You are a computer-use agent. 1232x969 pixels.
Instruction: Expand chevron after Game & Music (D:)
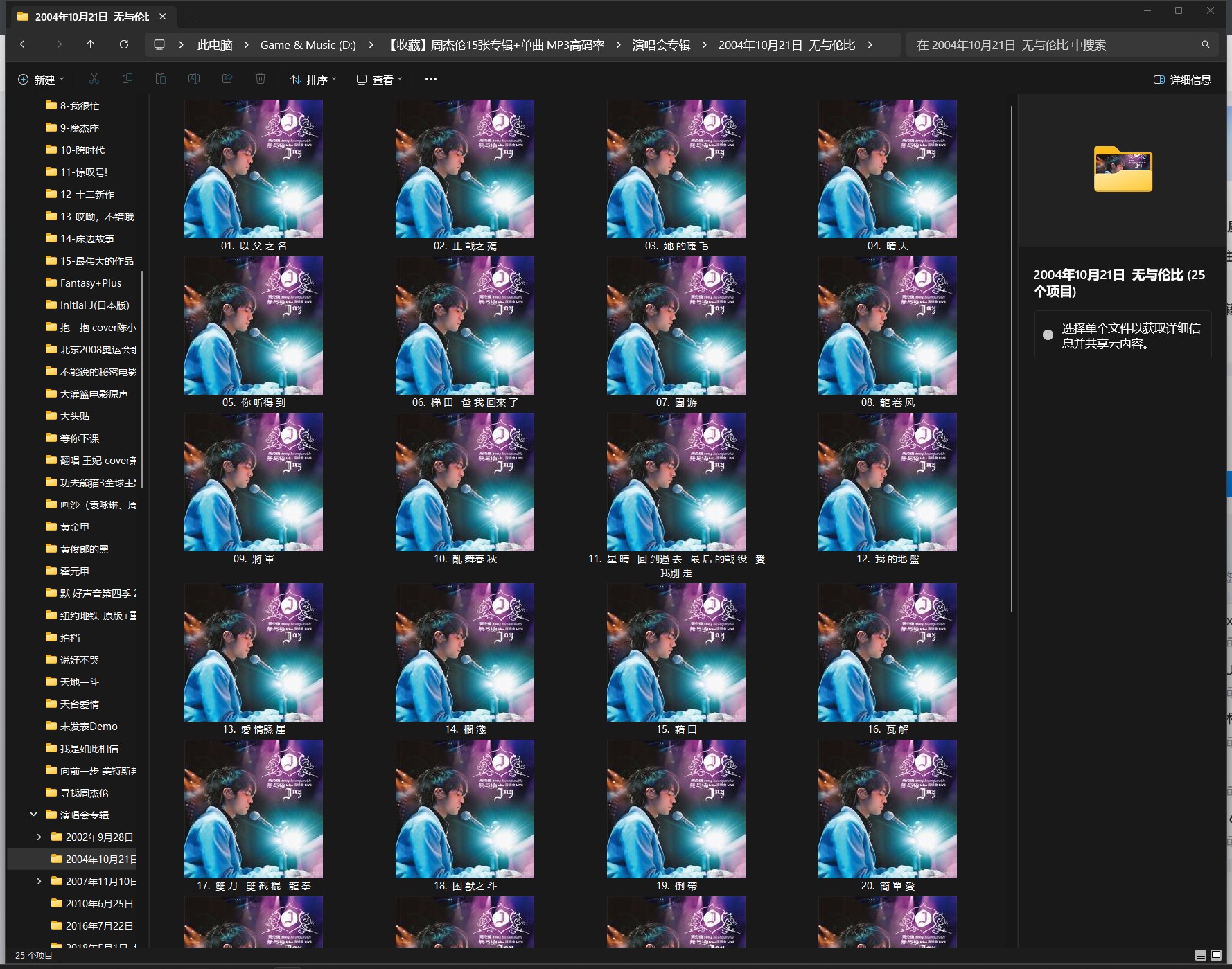[371, 45]
